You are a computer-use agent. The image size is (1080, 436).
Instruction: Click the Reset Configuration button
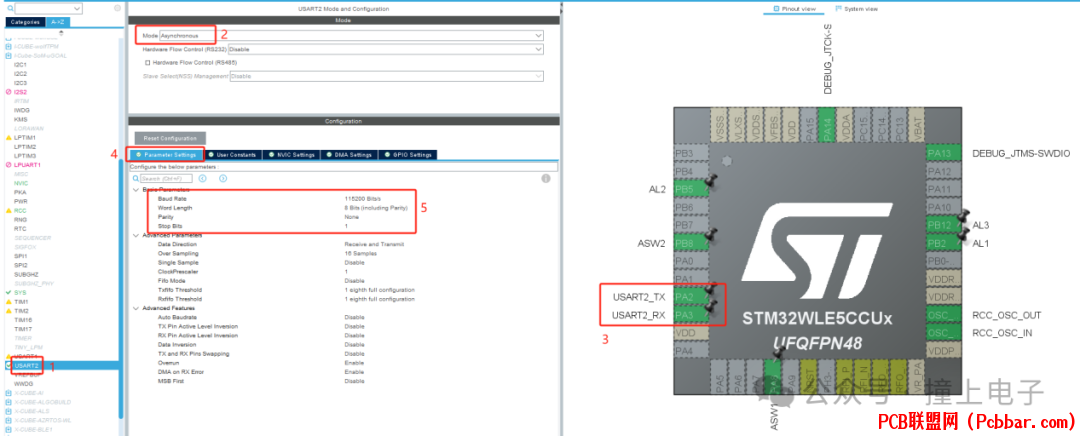(x=170, y=138)
